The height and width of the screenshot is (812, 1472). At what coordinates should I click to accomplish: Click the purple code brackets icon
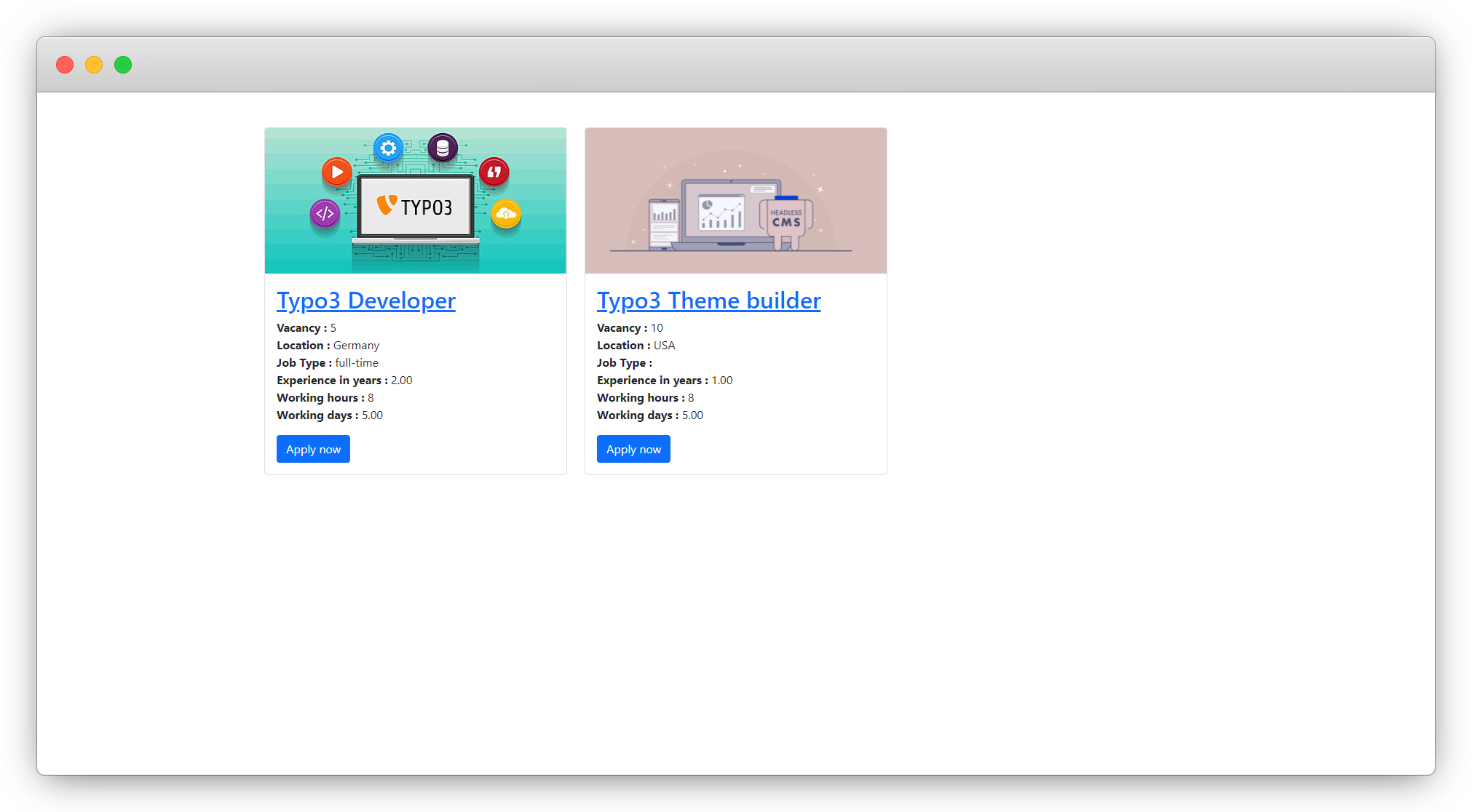tap(325, 214)
